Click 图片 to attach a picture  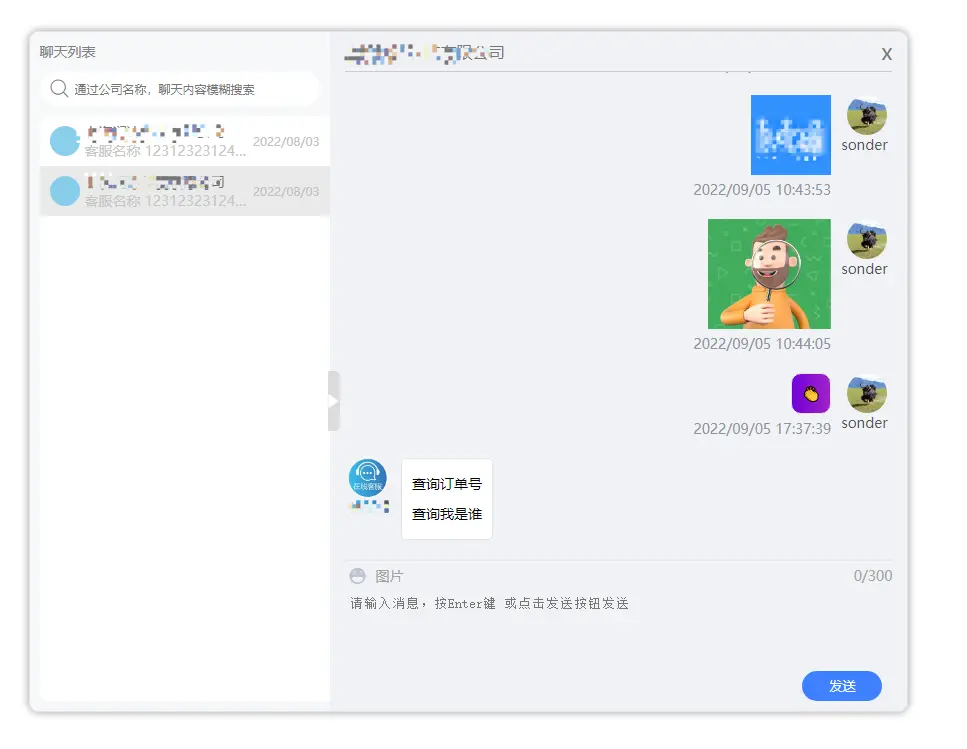389,576
